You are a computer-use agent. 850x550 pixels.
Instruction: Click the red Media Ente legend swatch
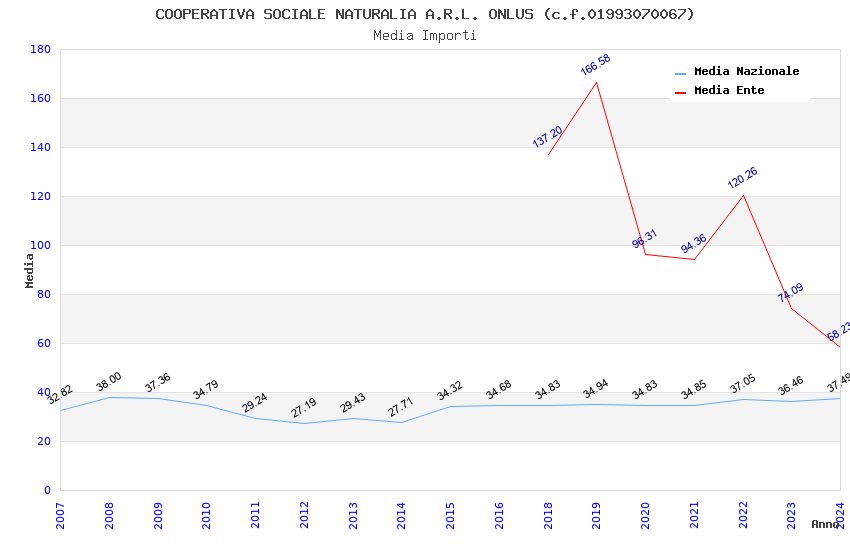coord(680,92)
